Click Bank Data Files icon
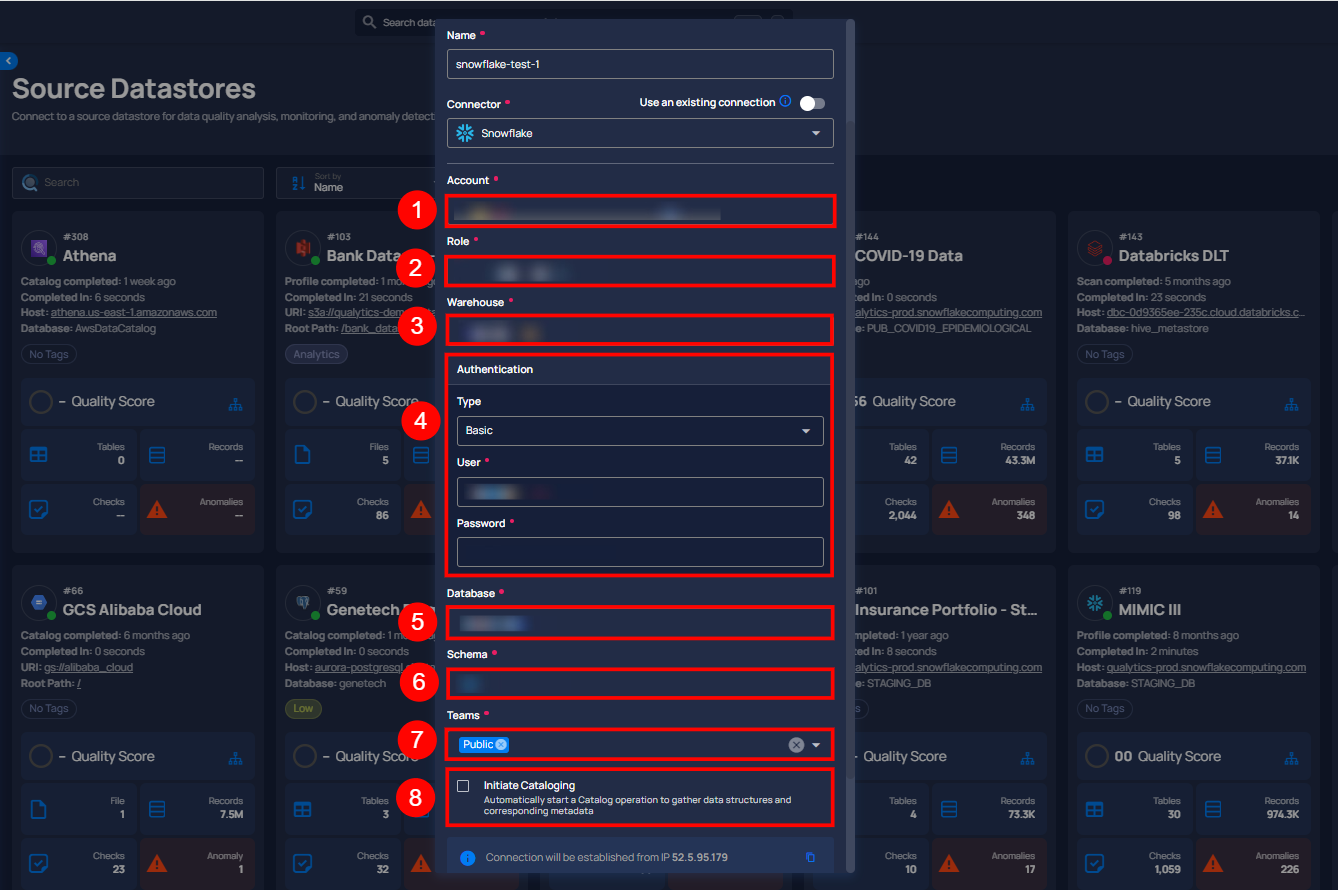This screenshot has height=890, width=1338. (x=302, y=455)
